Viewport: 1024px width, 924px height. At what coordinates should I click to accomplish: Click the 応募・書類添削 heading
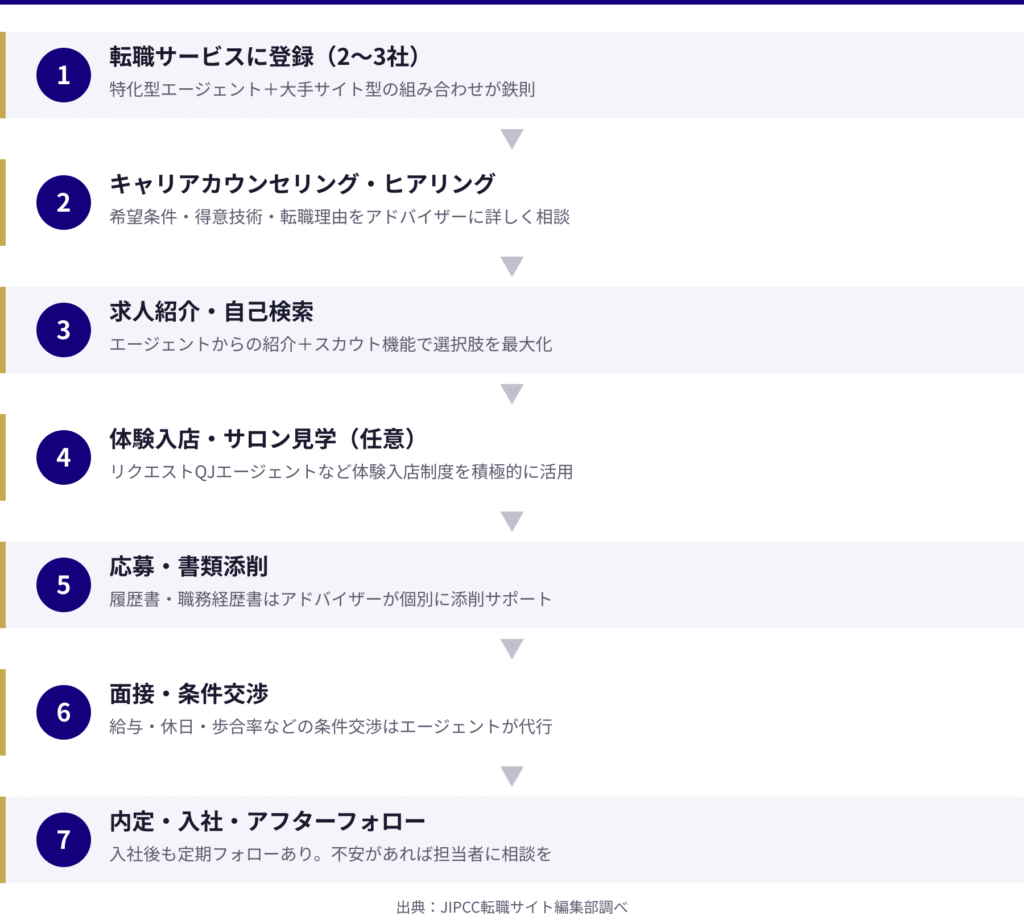[188, 567]
